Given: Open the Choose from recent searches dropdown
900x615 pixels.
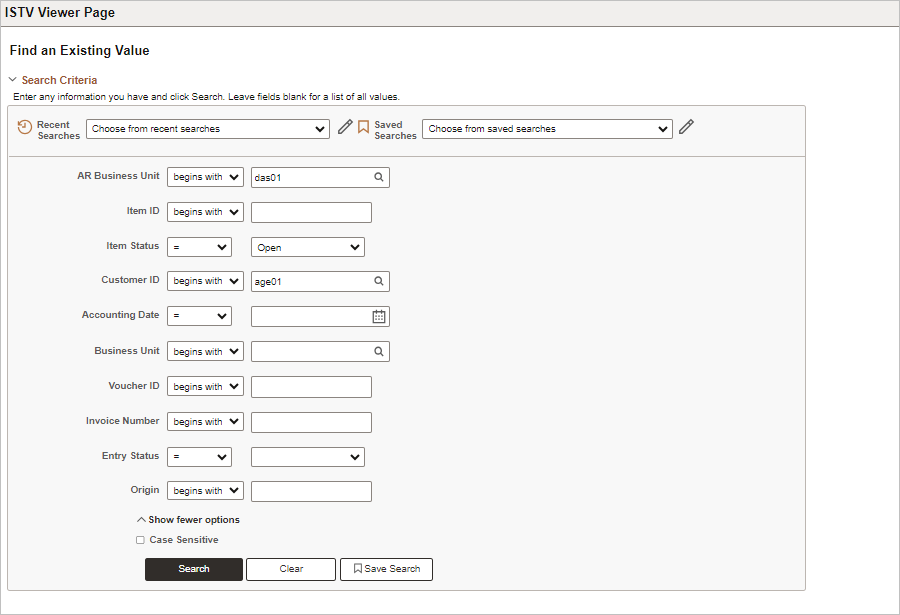Looking at the screenshot, I should click(208, 129).
